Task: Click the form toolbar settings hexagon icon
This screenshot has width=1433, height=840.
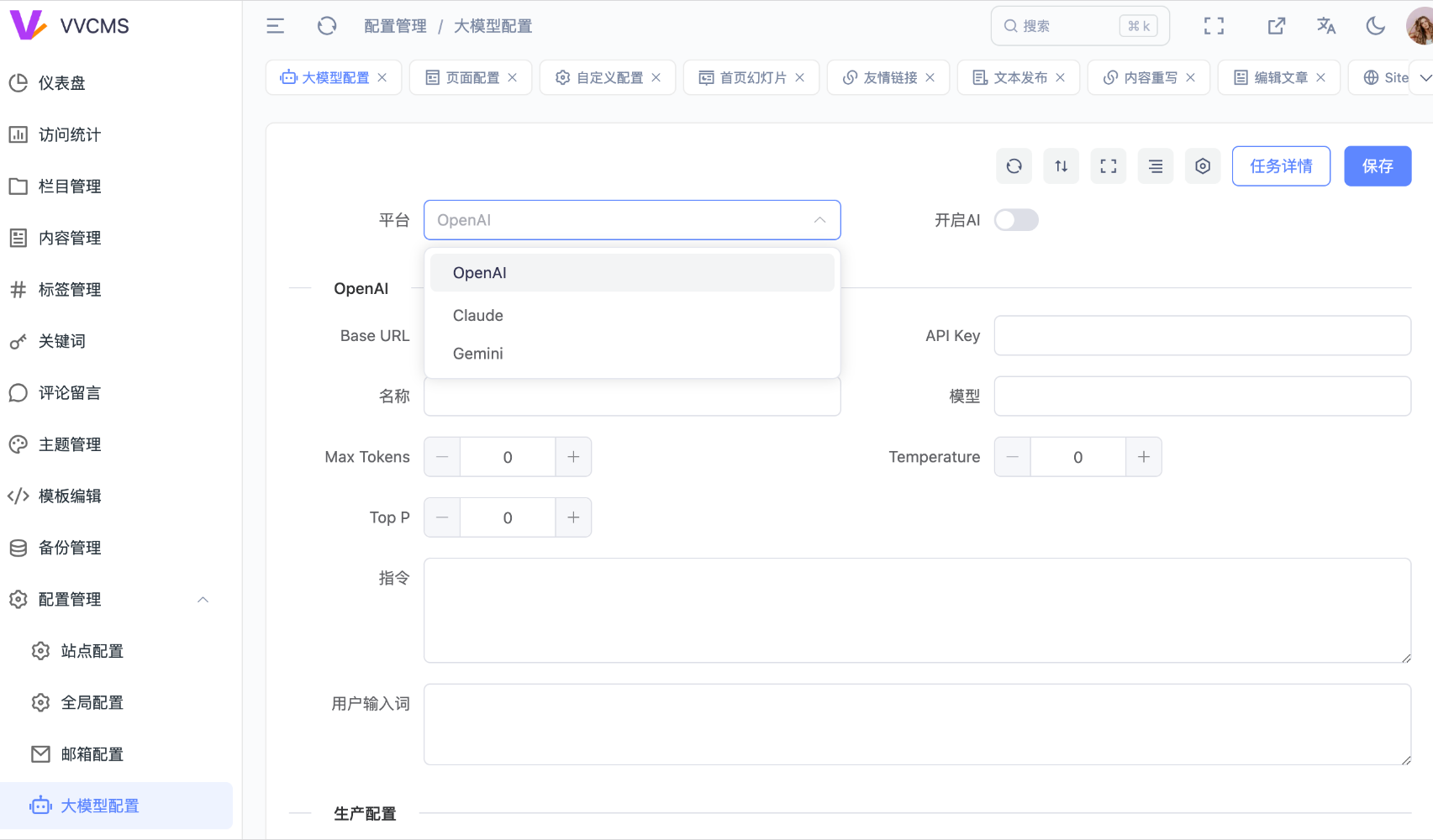Action: click(1203, 166)
